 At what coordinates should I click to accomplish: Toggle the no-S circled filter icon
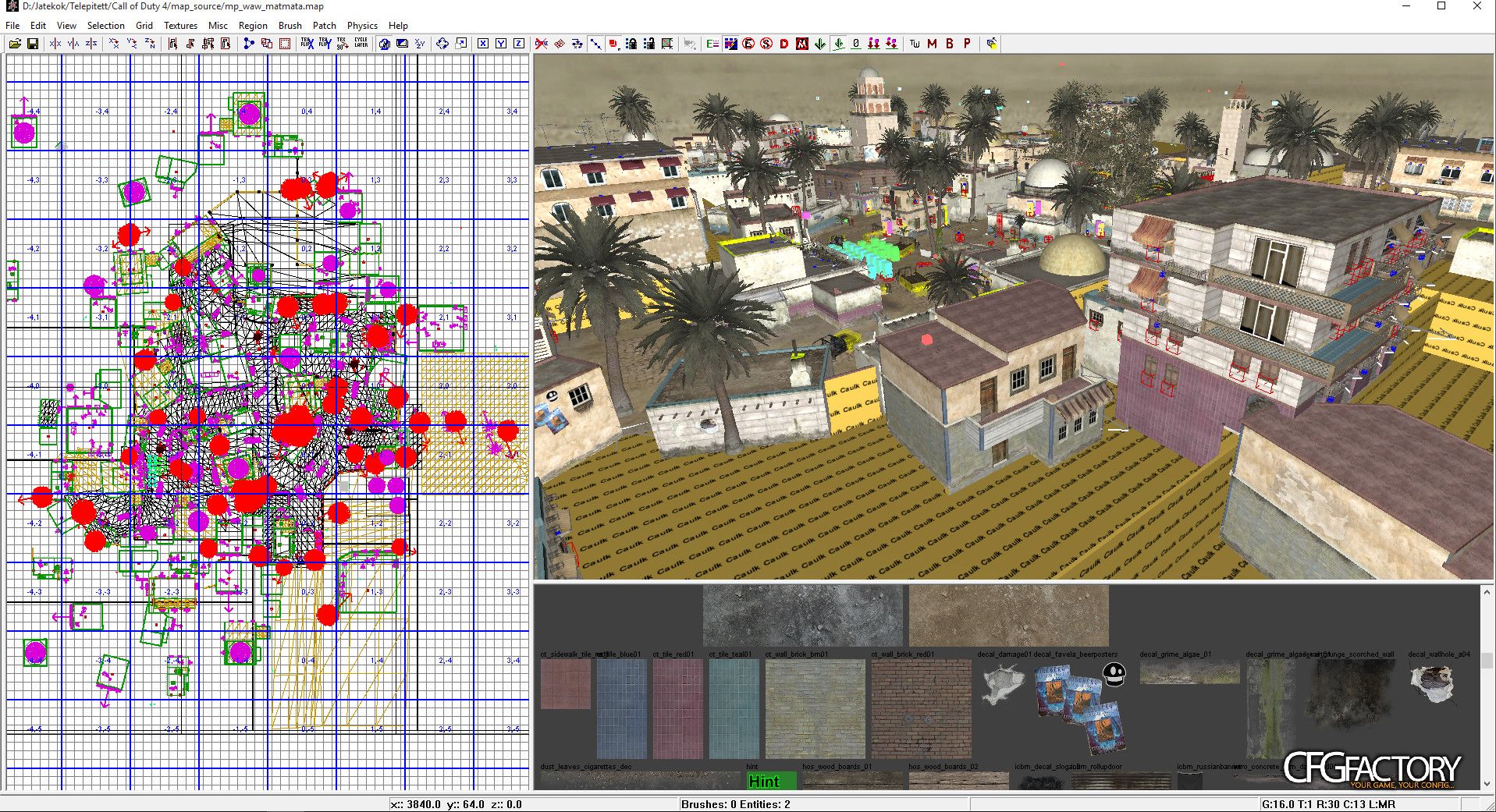pos(766,44)
